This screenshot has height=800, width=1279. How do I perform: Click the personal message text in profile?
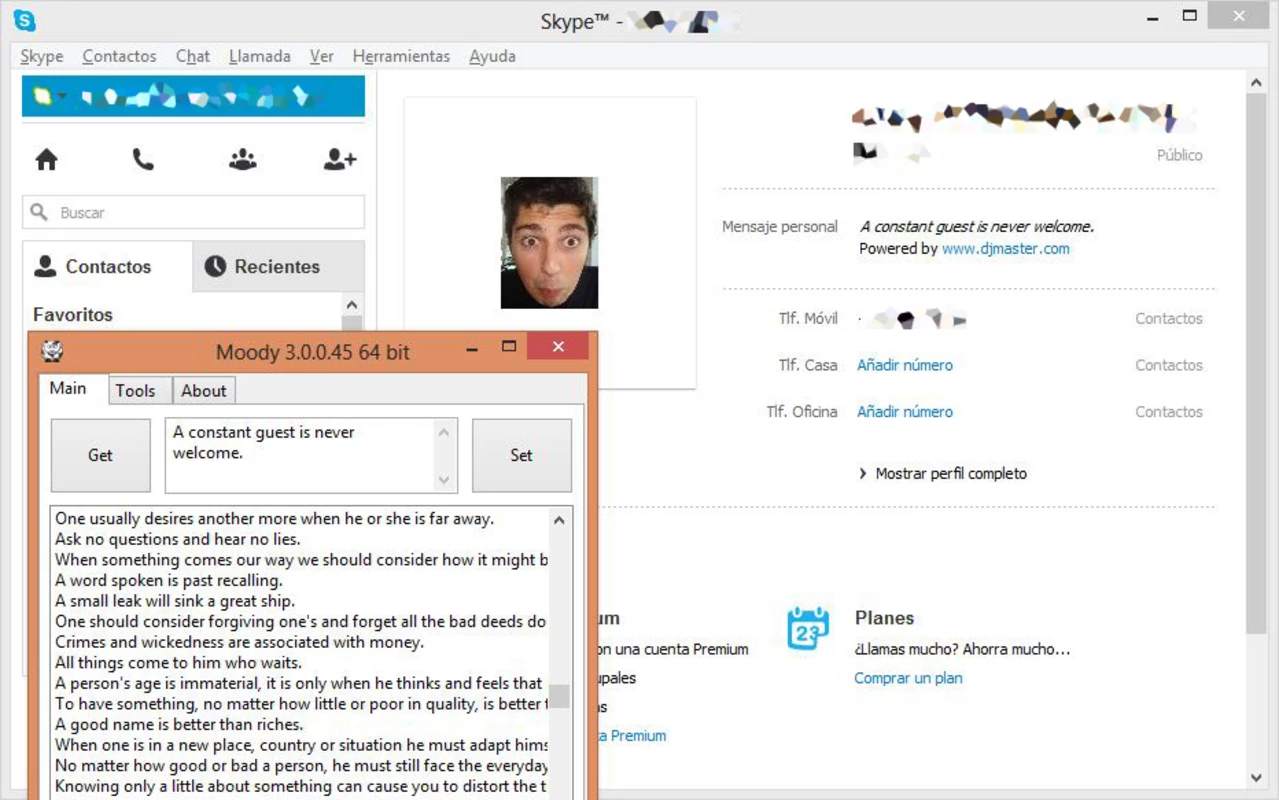point(976,227)
